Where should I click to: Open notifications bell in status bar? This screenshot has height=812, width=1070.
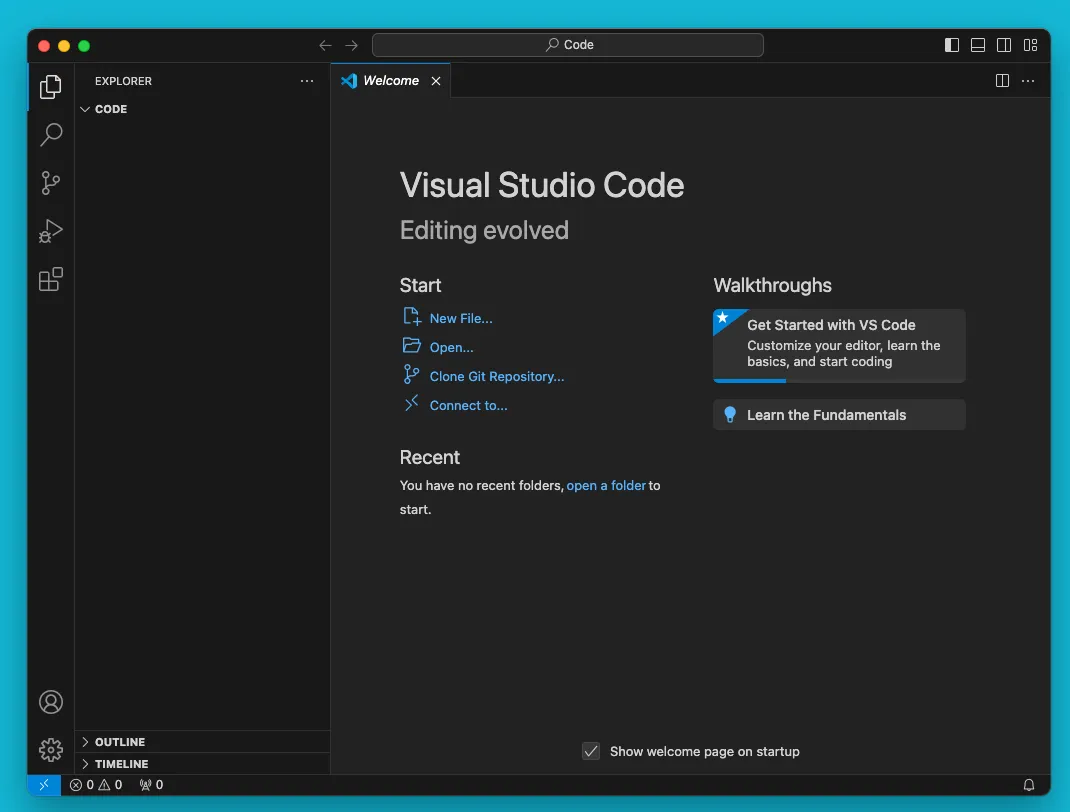[x=1029, y=785]
